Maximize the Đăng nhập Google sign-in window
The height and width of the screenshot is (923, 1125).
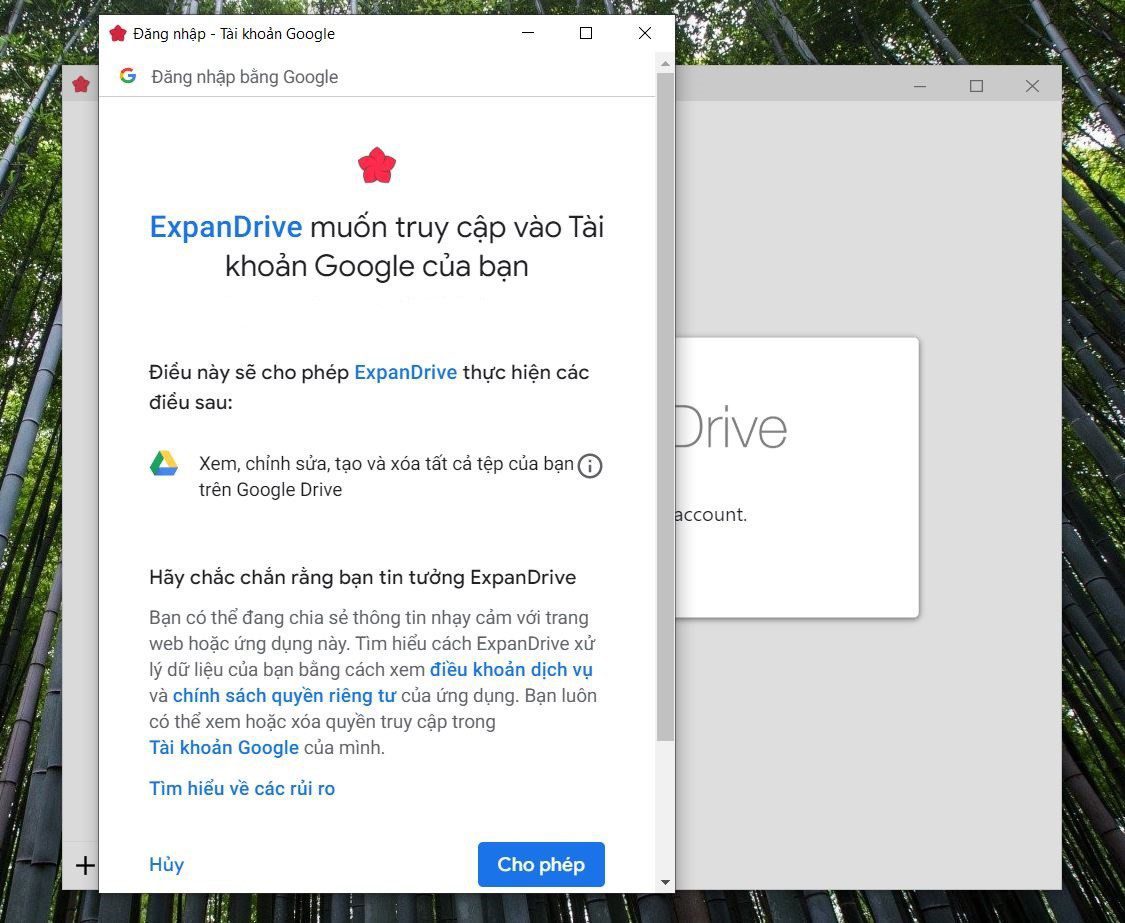click(586, 33)
